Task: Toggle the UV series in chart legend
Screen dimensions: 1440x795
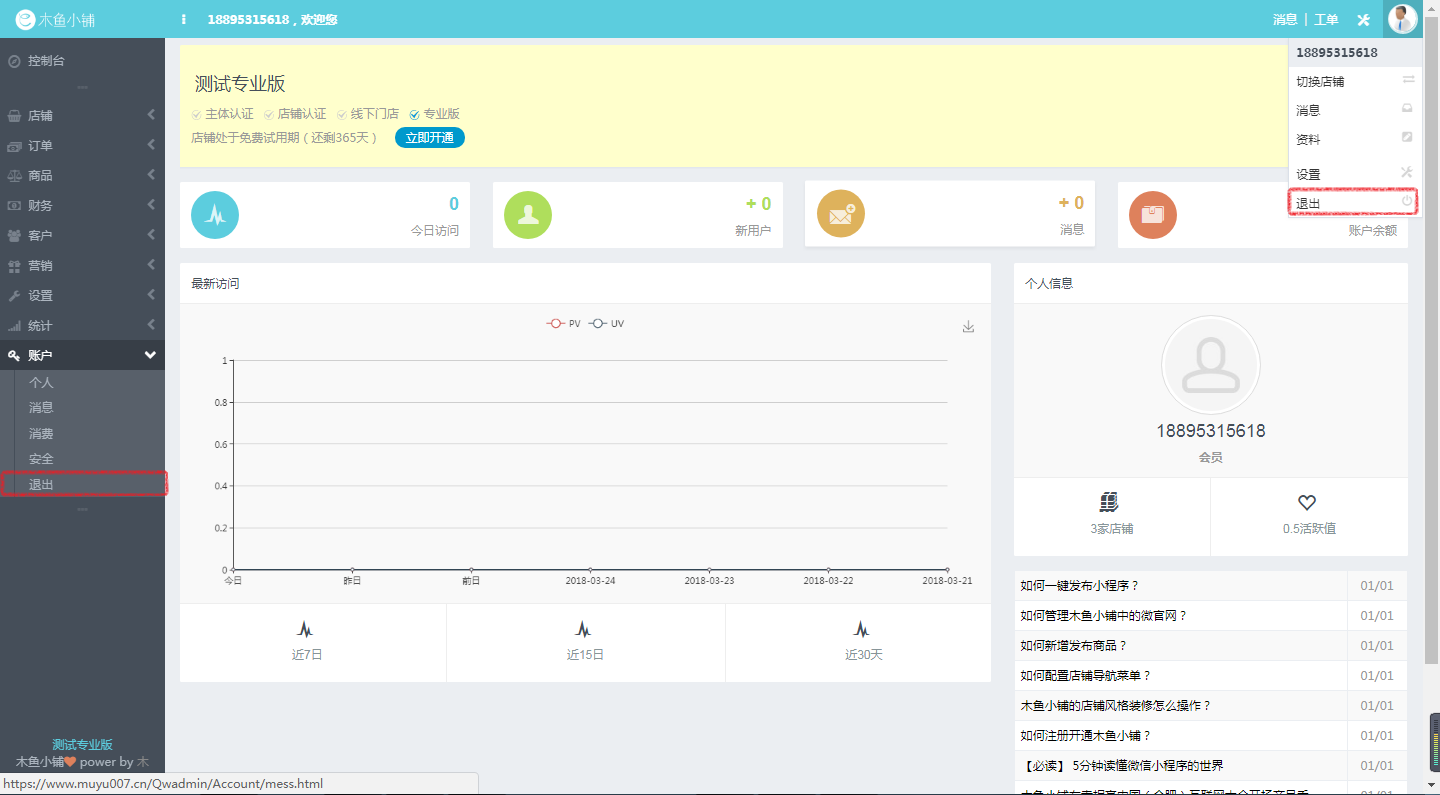Action: [x=607, y=324]
